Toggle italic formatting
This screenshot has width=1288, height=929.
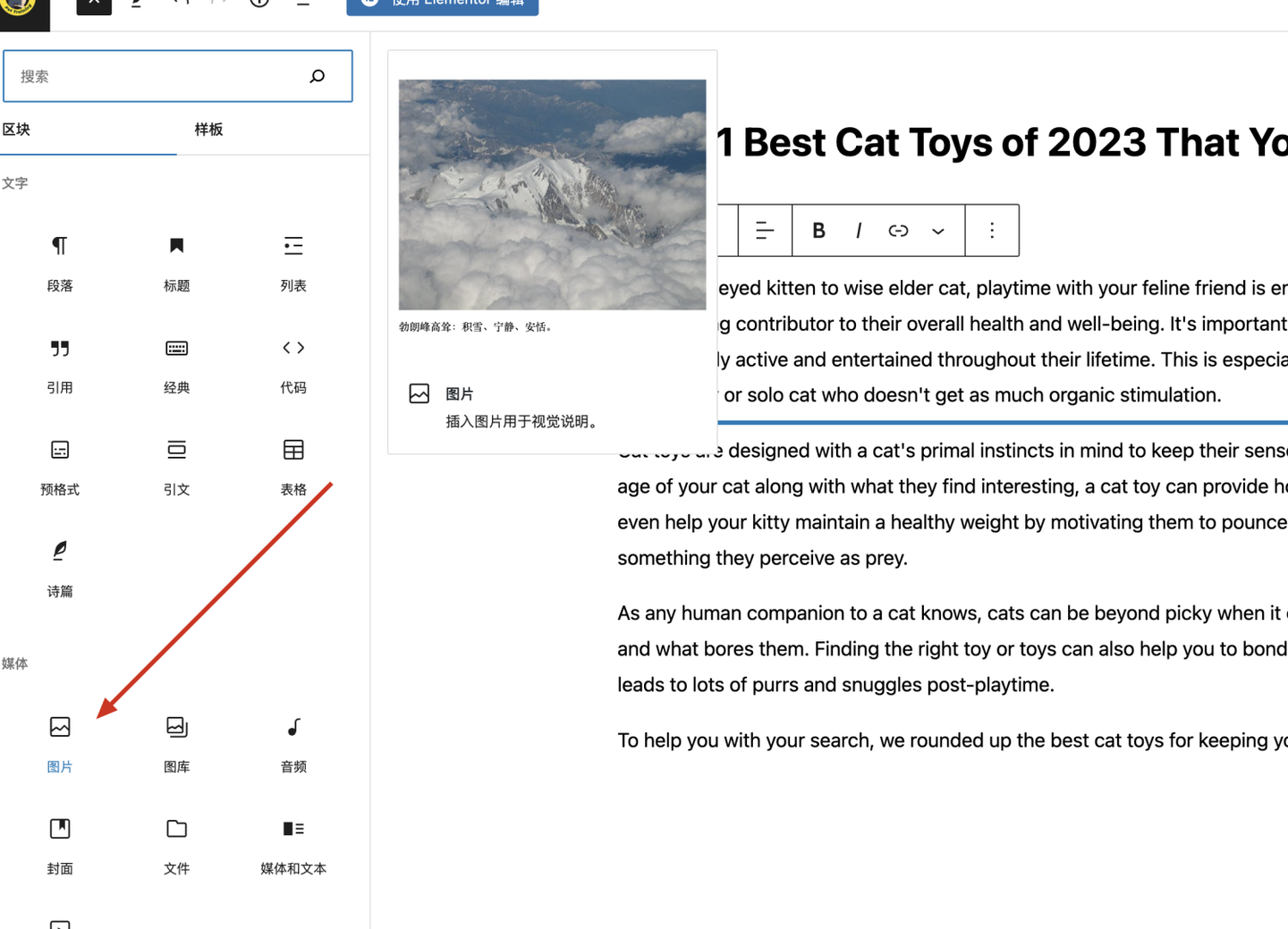859,231
